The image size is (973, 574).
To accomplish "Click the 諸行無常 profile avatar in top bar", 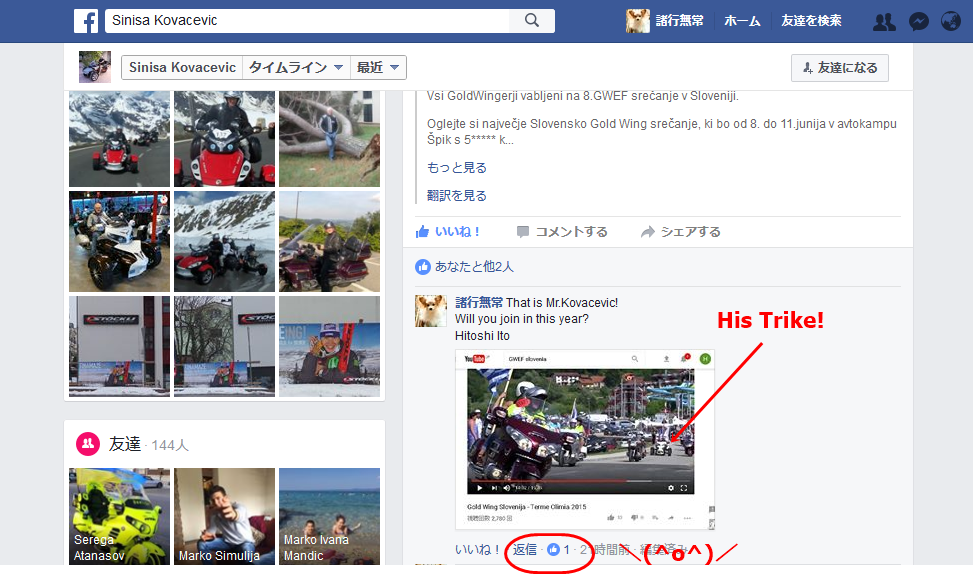I will click(637, 21).
